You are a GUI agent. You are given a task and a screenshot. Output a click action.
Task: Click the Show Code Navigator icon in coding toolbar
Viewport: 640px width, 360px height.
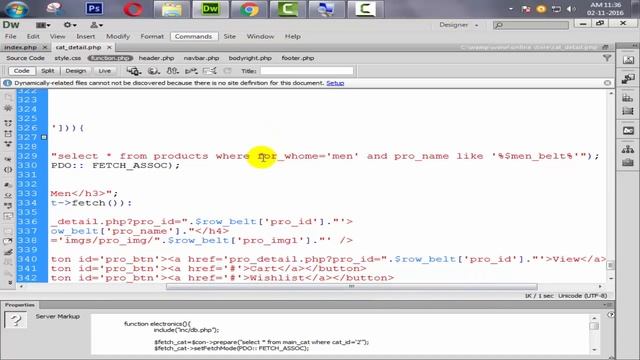click(x=8, y=108)
